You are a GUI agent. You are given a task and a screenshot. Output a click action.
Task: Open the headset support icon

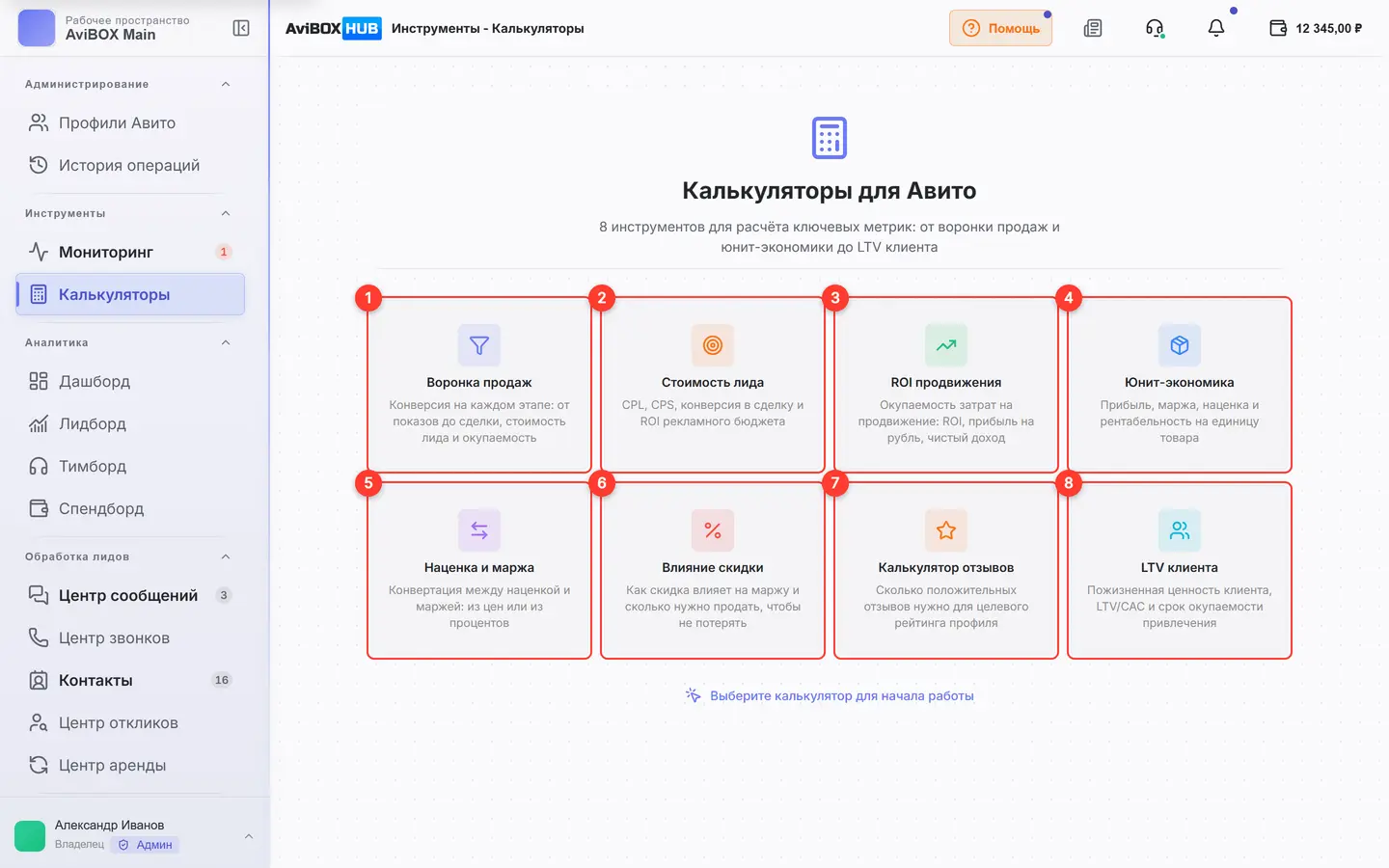point(1155,28)
